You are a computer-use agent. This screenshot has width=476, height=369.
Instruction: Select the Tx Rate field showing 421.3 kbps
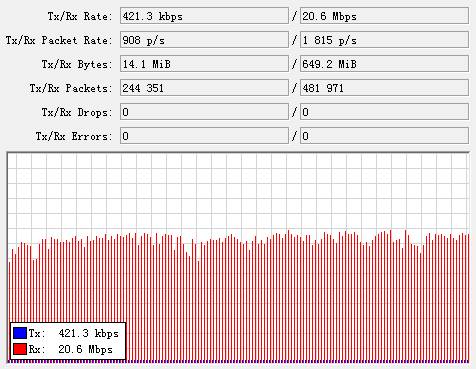204,16
